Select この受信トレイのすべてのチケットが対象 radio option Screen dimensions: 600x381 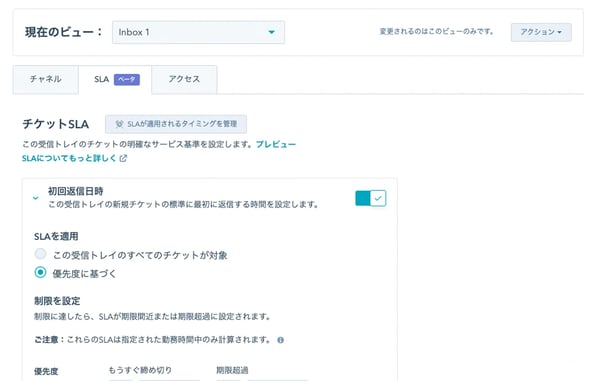[41, 254]
